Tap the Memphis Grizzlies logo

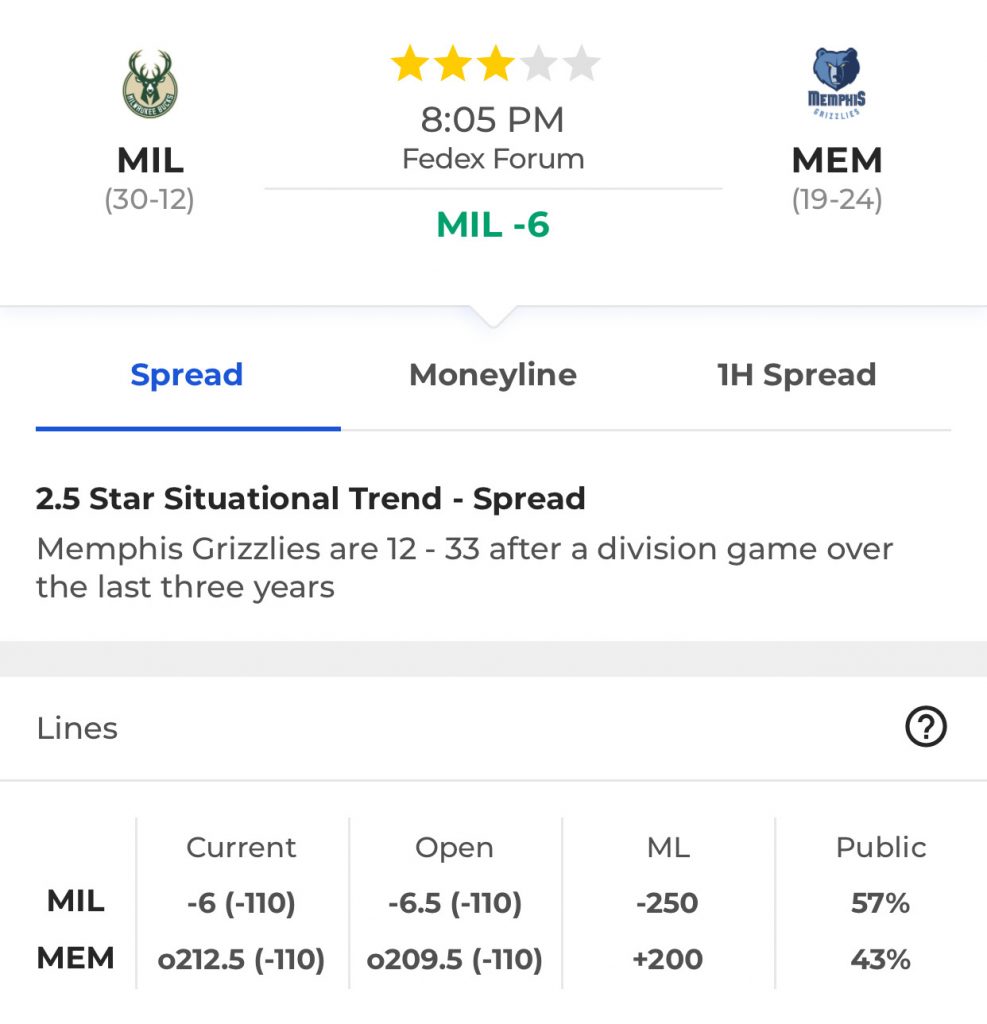tap(837, 83)
